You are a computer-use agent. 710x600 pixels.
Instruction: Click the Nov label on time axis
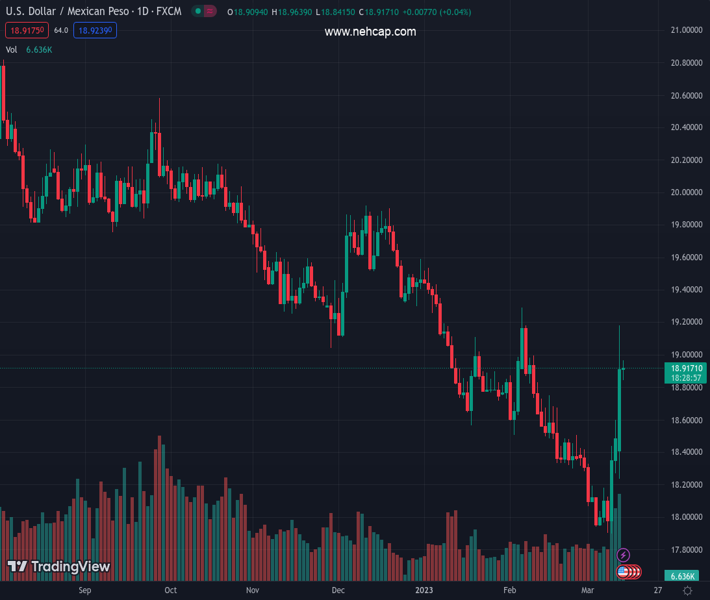tap(252, 590)
